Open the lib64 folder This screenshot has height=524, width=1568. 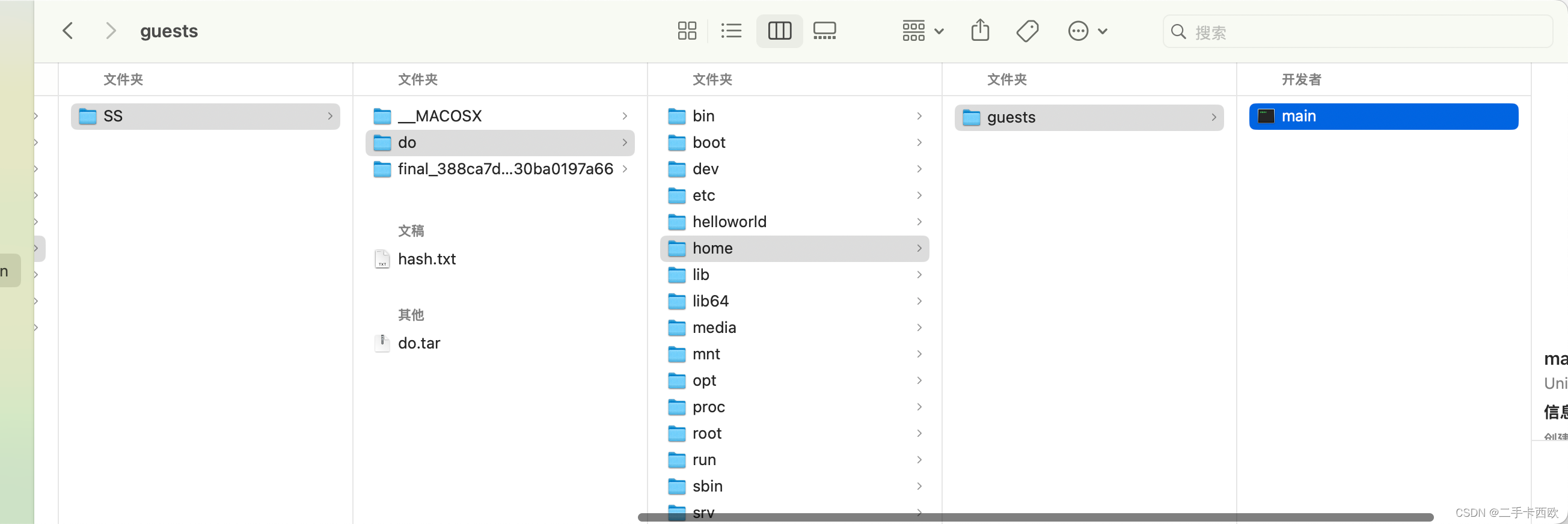pos(794,301)
